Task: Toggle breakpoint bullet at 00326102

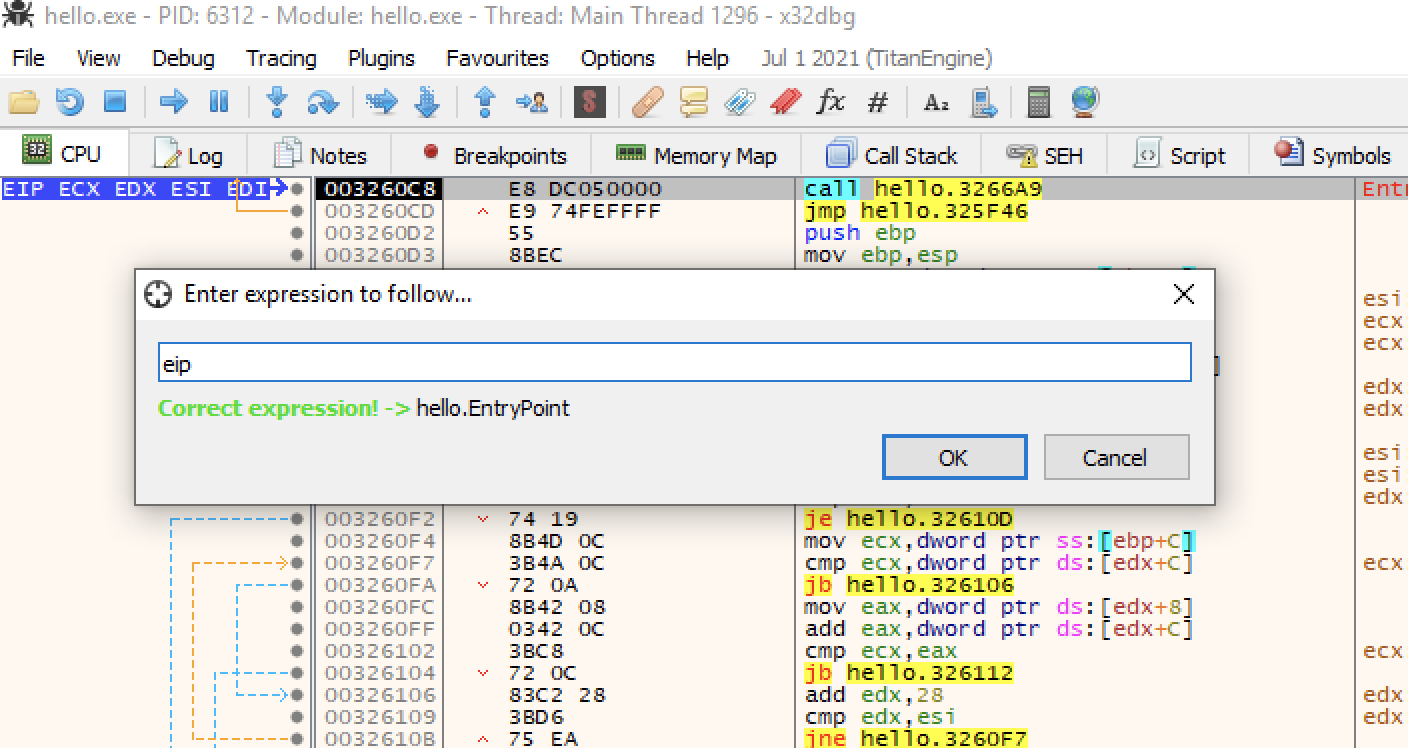Action: pyautogui.click(x=296, y=651)
